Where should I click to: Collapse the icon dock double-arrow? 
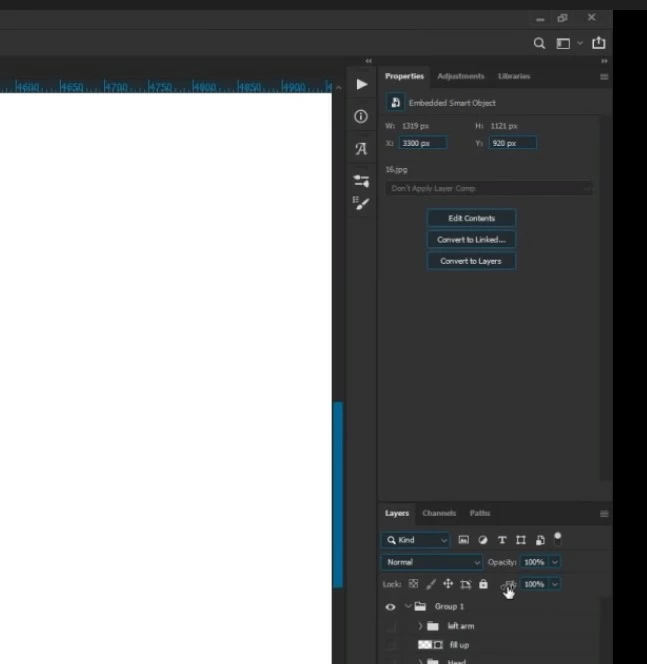(x=368, y=61)
